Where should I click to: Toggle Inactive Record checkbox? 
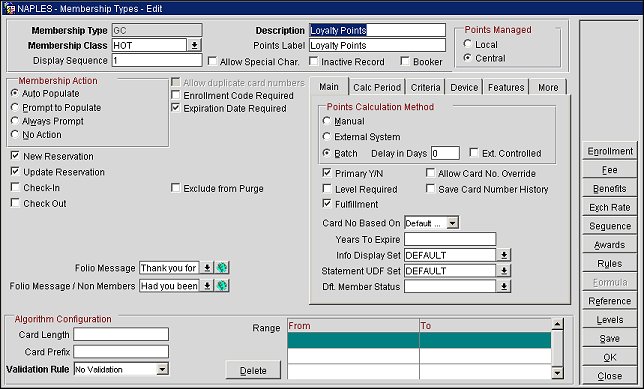pyautogui.click(x=313, y=61)
